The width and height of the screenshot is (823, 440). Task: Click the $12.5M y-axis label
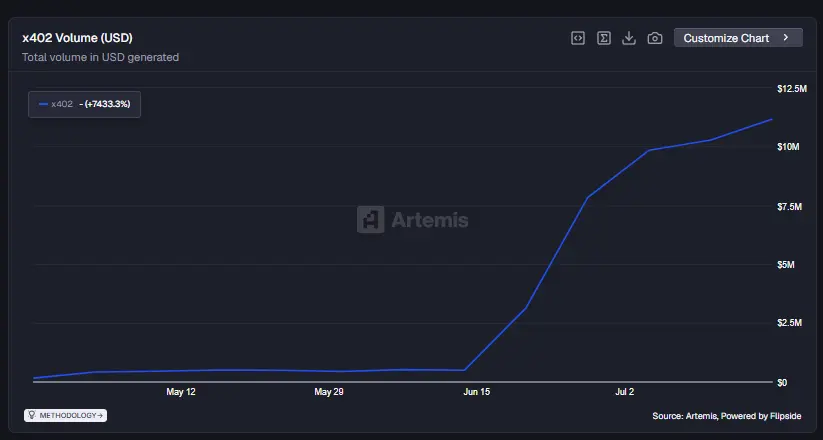tap(792, 89)
